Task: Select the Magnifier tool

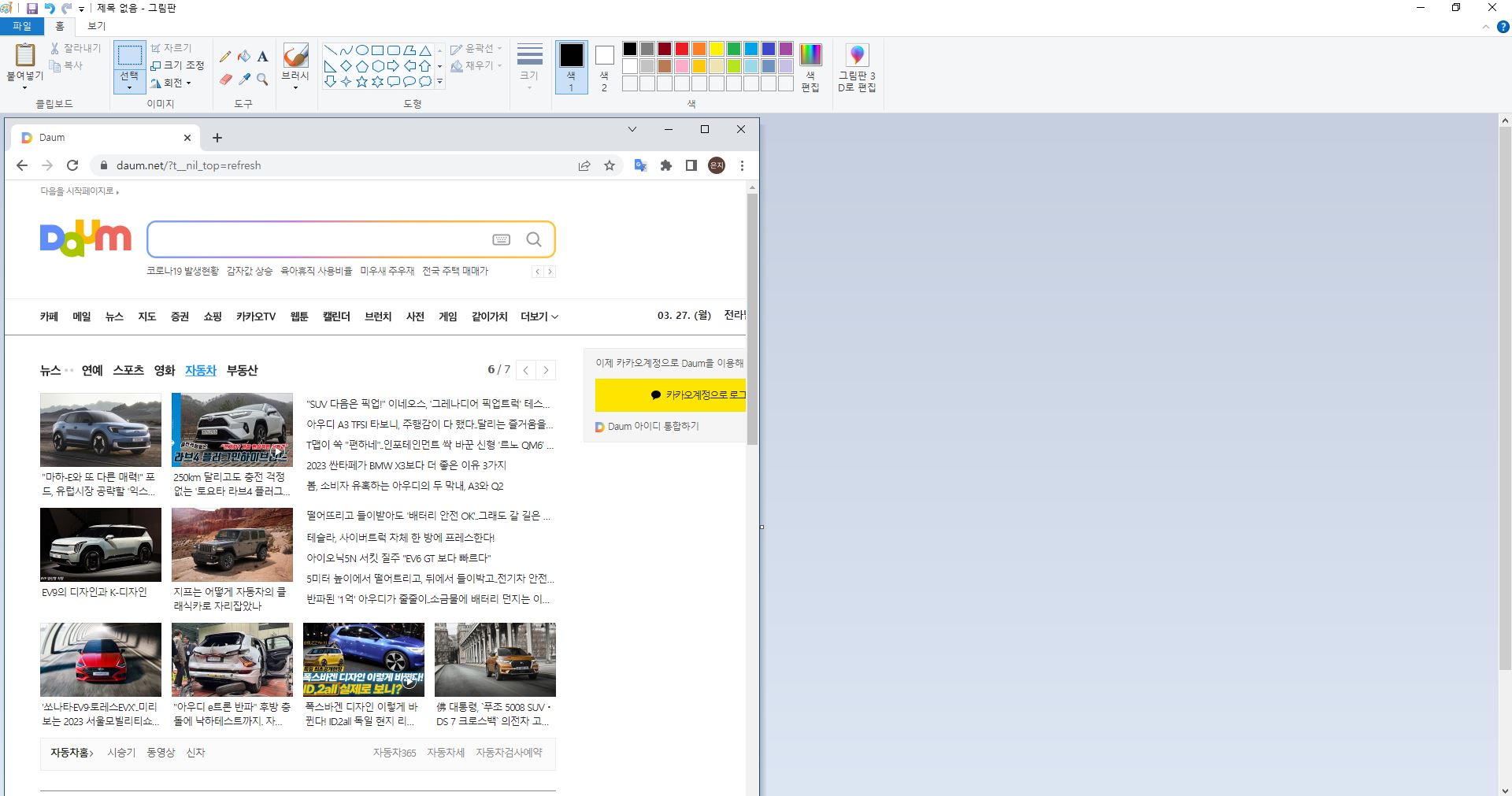Action: [x=263, y=80]
